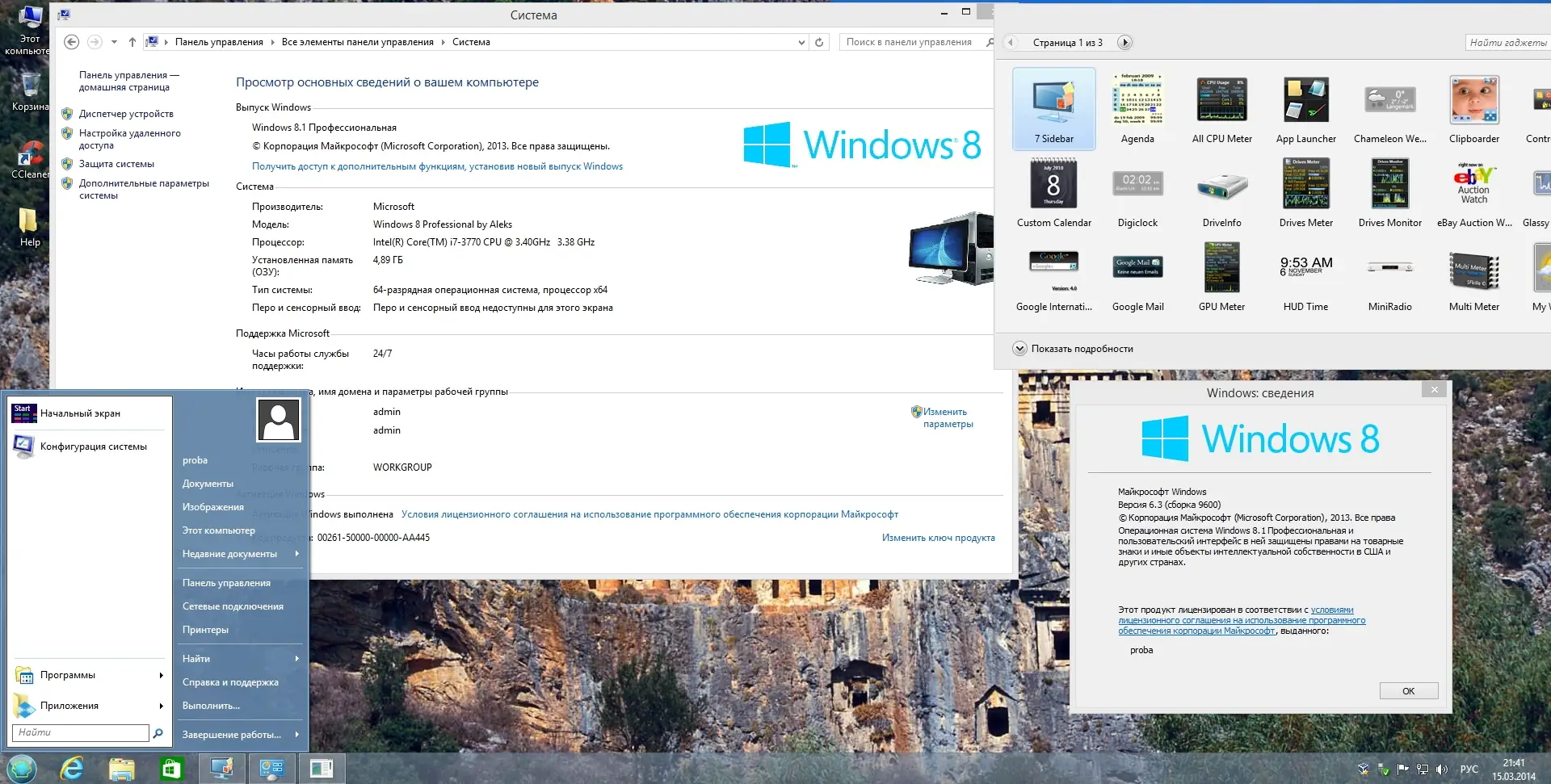
Task: Select the All CPU Meter gadget
Action: (1221, 108)
